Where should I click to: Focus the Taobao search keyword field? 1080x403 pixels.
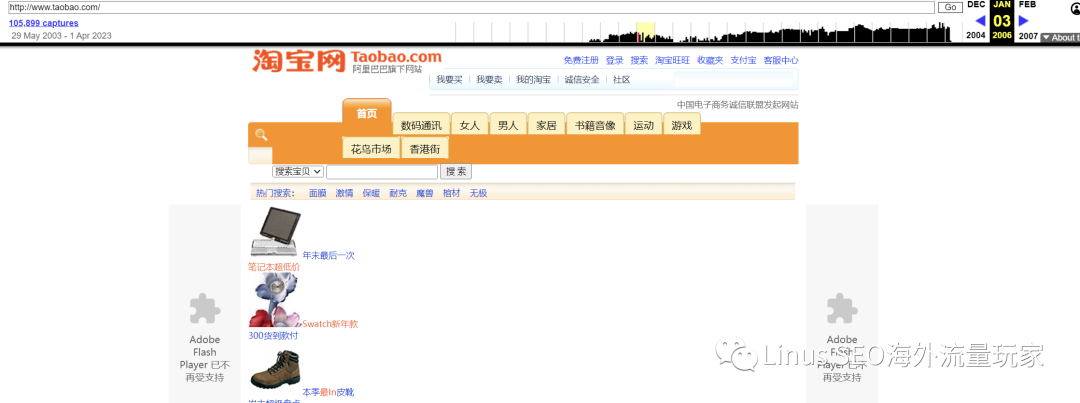[x=382, y=172]
